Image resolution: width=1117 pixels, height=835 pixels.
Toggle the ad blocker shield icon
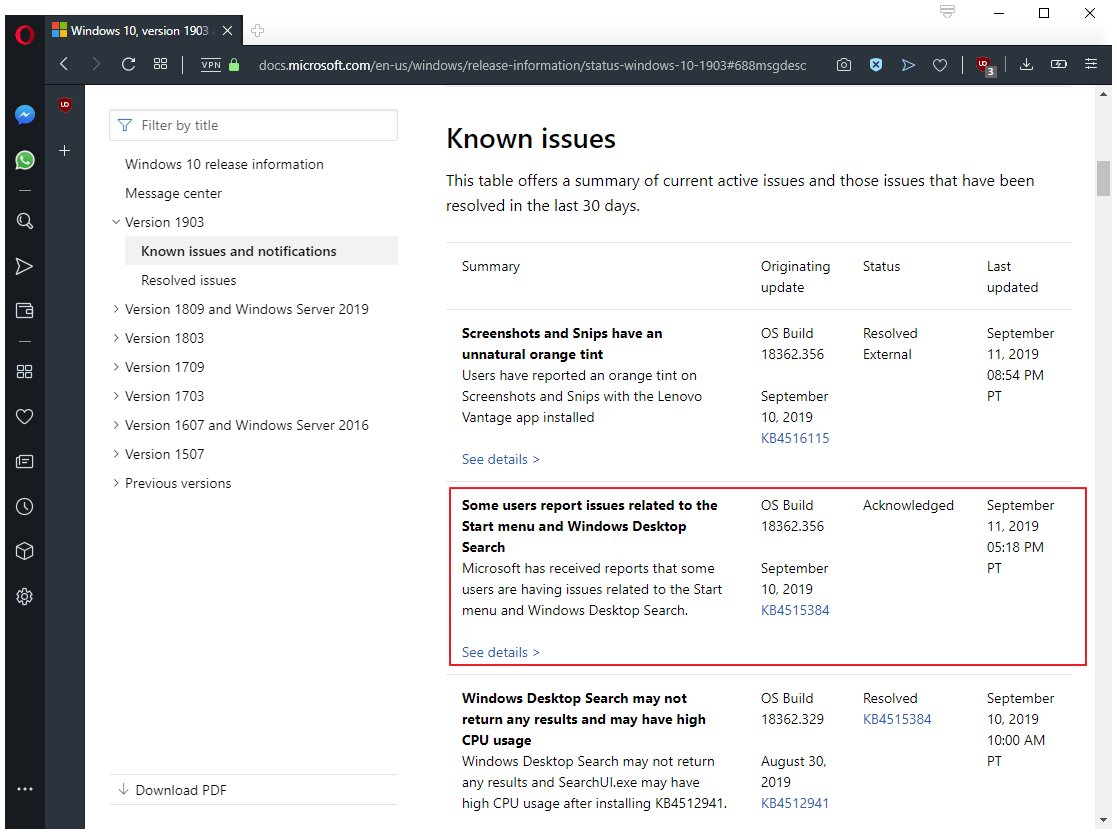[876, 64]
